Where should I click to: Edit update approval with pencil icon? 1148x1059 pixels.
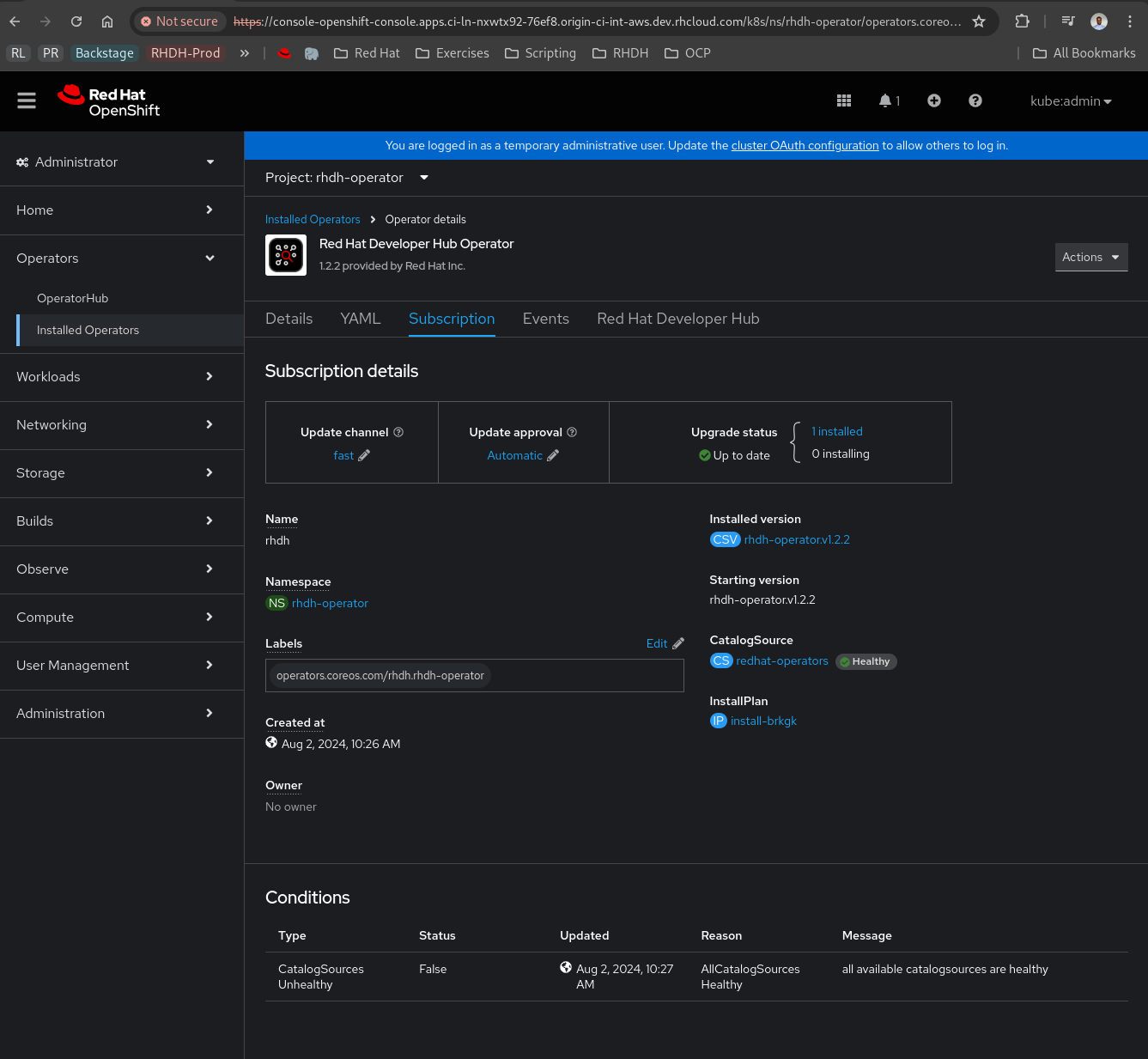pos(553,456)
